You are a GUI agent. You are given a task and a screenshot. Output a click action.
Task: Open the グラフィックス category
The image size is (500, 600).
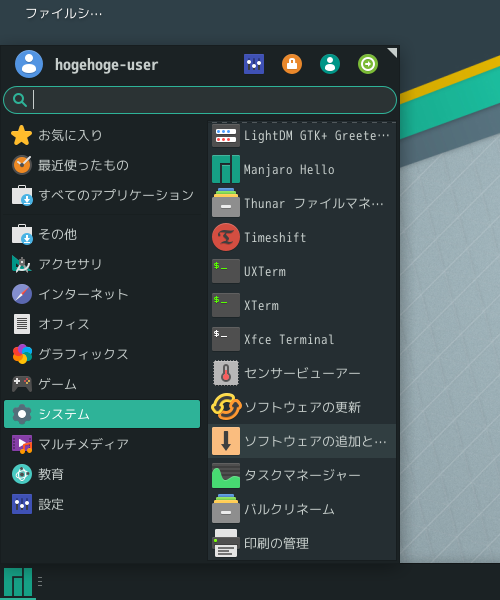[x=102, y=354]
